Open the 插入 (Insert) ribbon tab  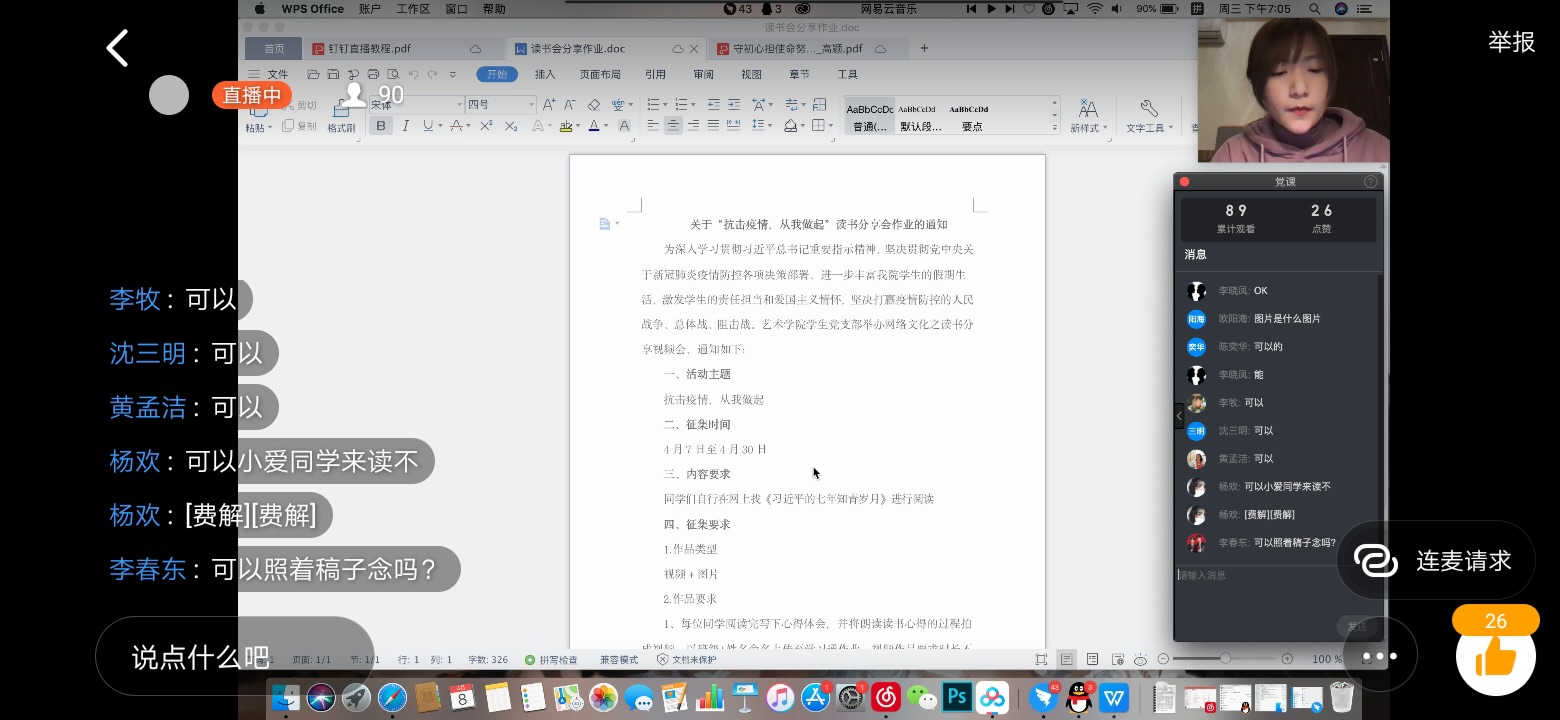(x=545, y=74)
